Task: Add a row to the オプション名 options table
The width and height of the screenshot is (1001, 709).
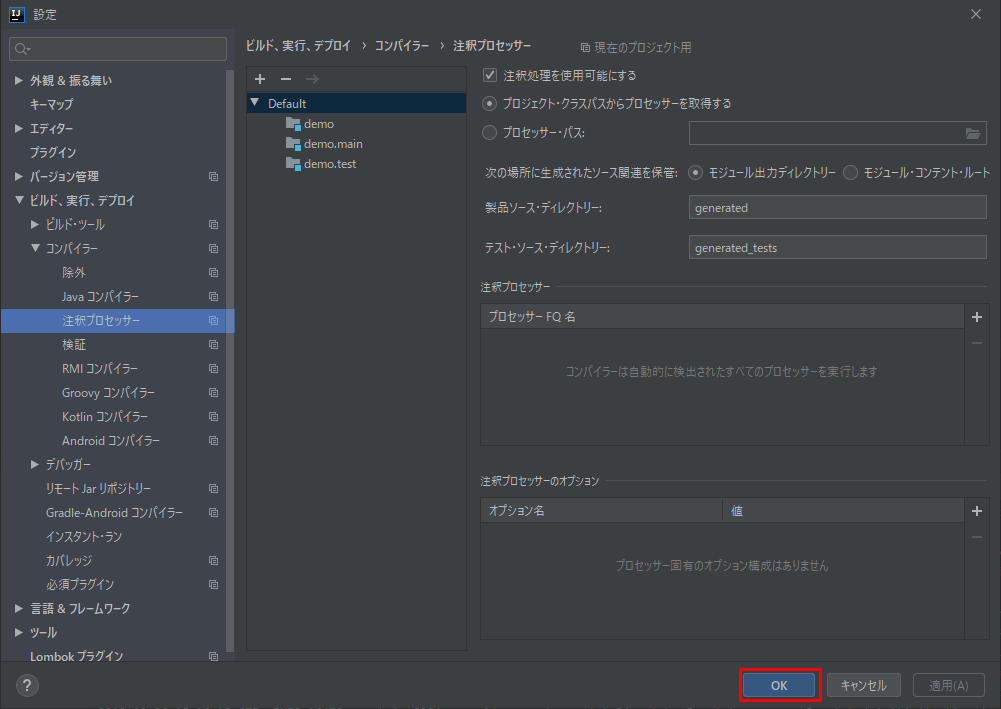Action: (x=976, y=511)
